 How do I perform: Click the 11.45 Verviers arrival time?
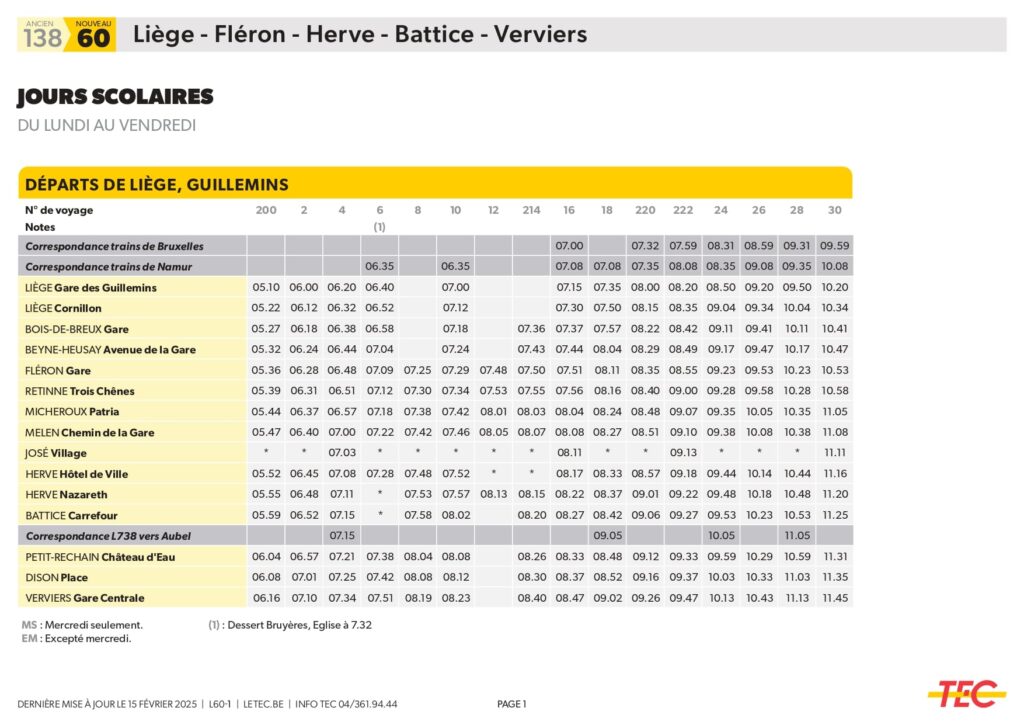[835, 598]
